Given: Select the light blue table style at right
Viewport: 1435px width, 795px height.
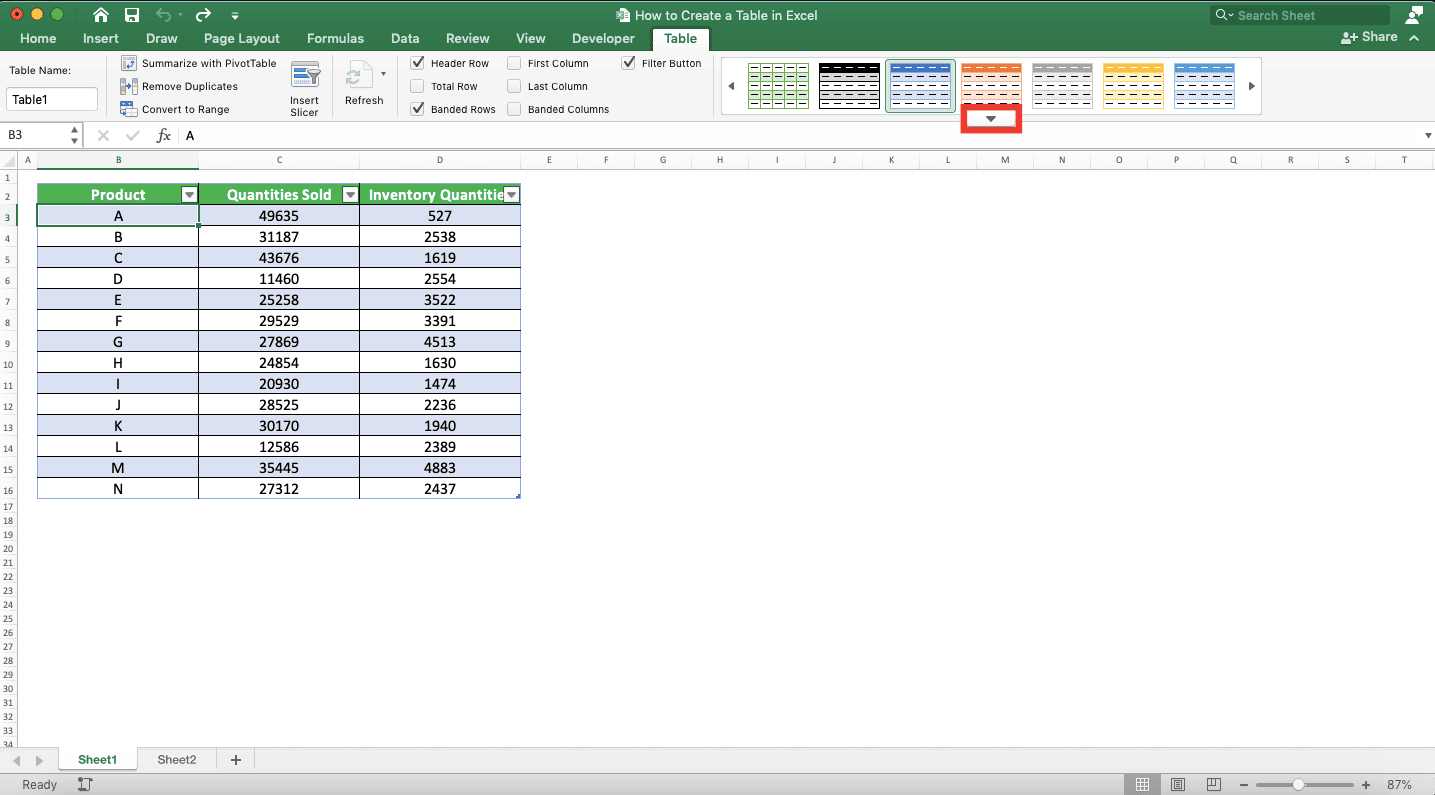Looking at the screenshot, I should [1204, 86].
